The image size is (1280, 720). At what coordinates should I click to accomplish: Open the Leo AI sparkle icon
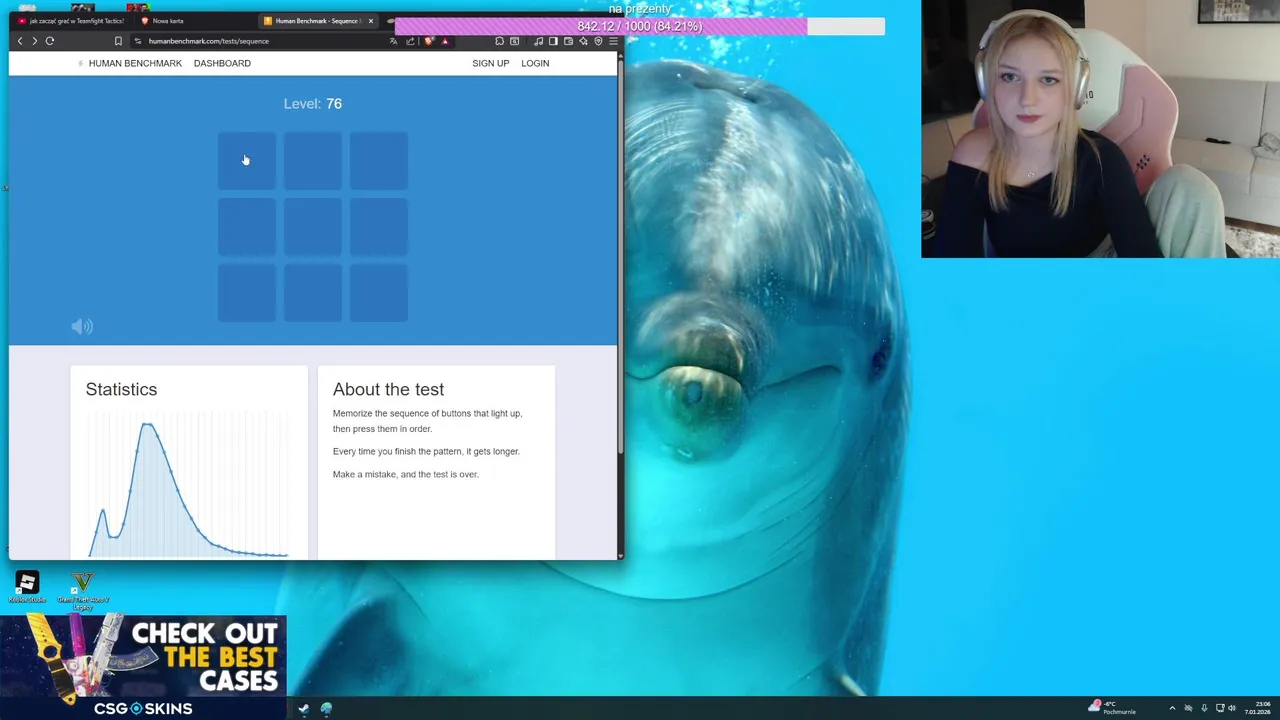pos(583,41)
